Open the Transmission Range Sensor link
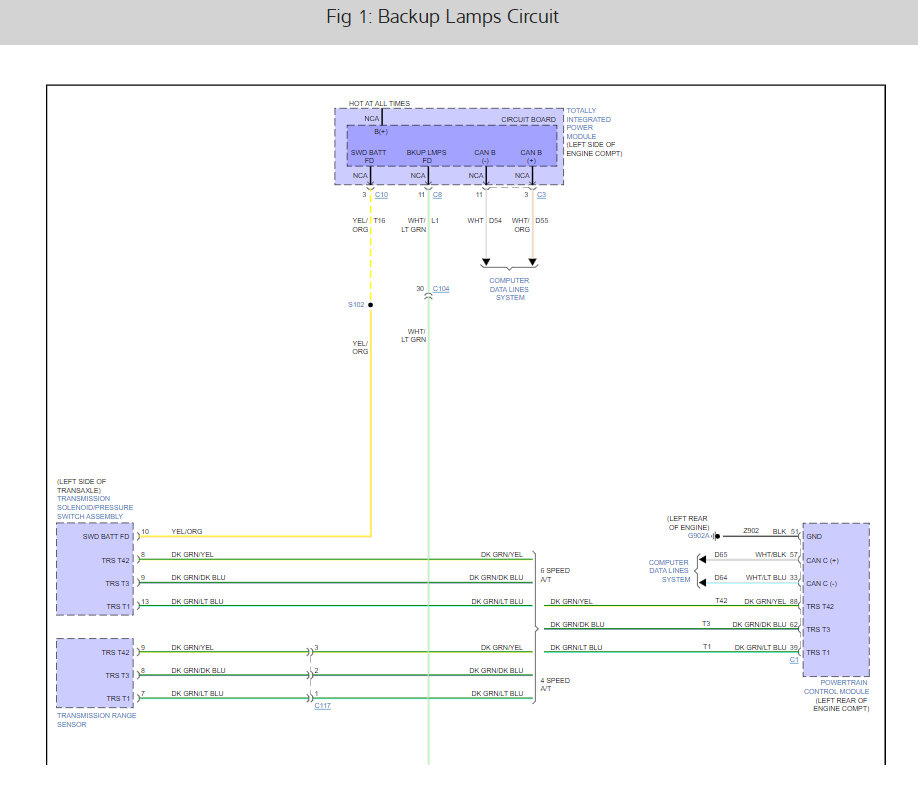The width and height of the screenshot is (918, 799). [97, 720]
